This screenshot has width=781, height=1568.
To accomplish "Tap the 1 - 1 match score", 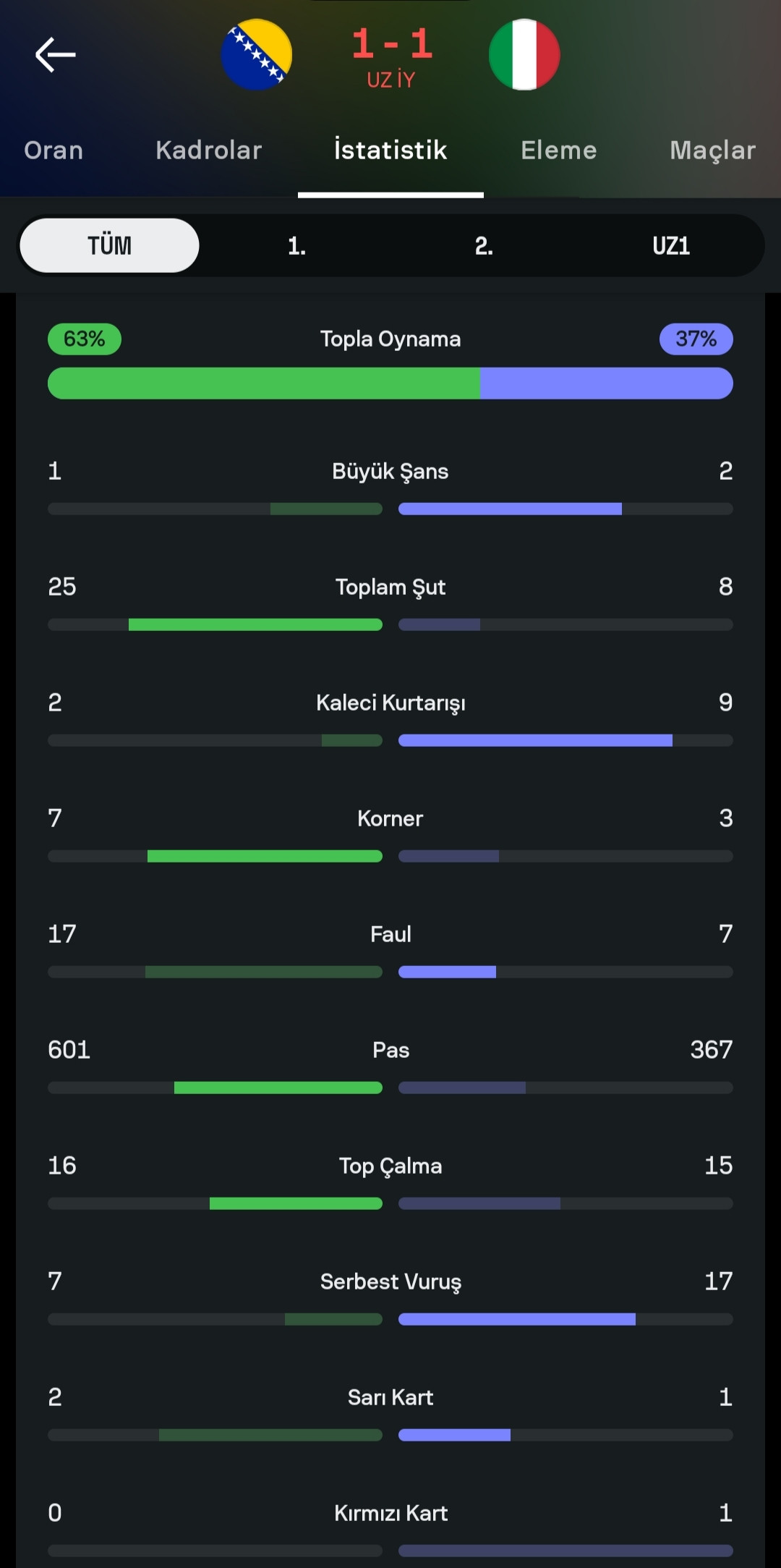I will tap(391, 45).
